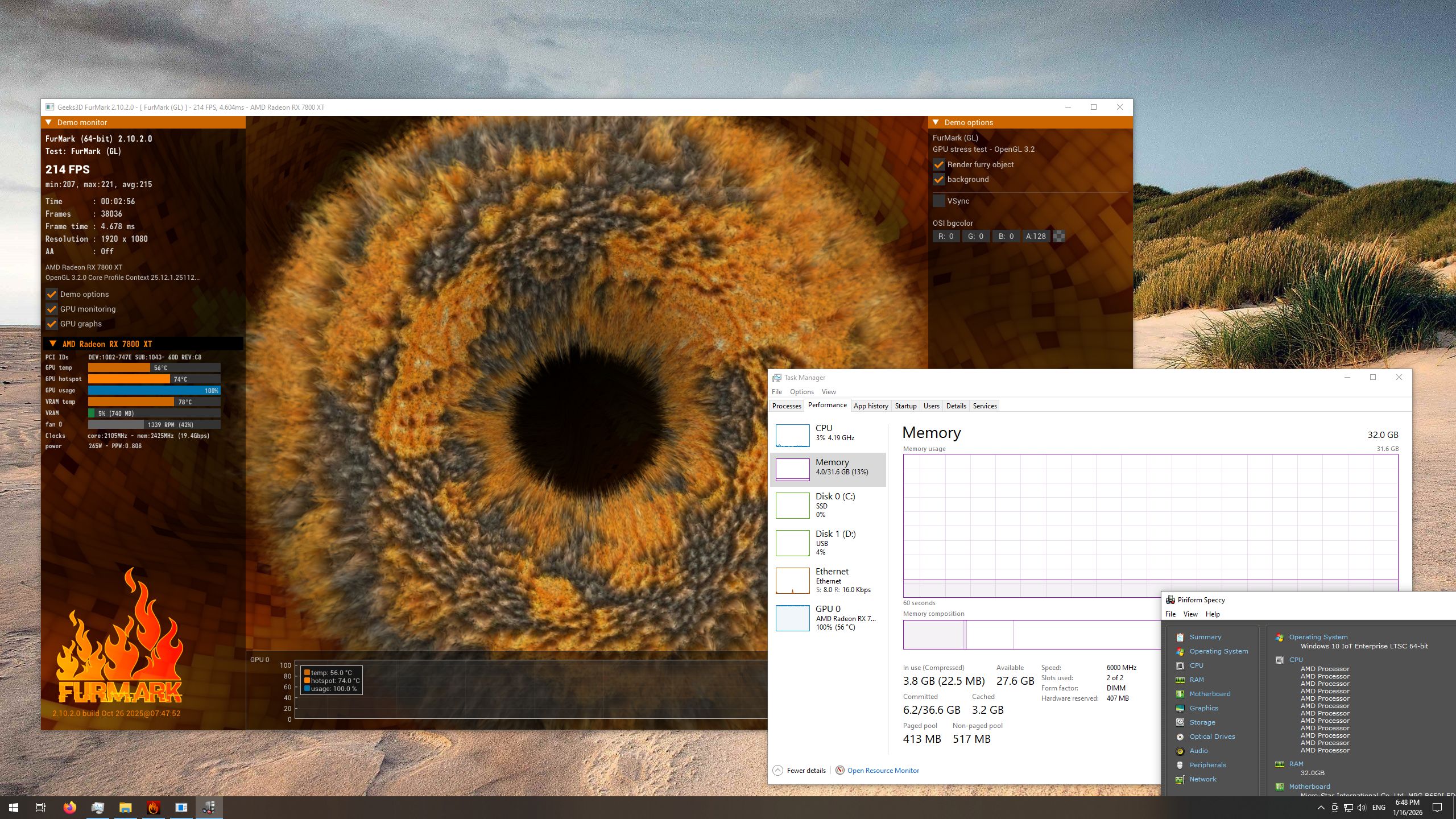Collapse the Demo monitor panel
The image size is (1456, 819).
coord(49,122)
